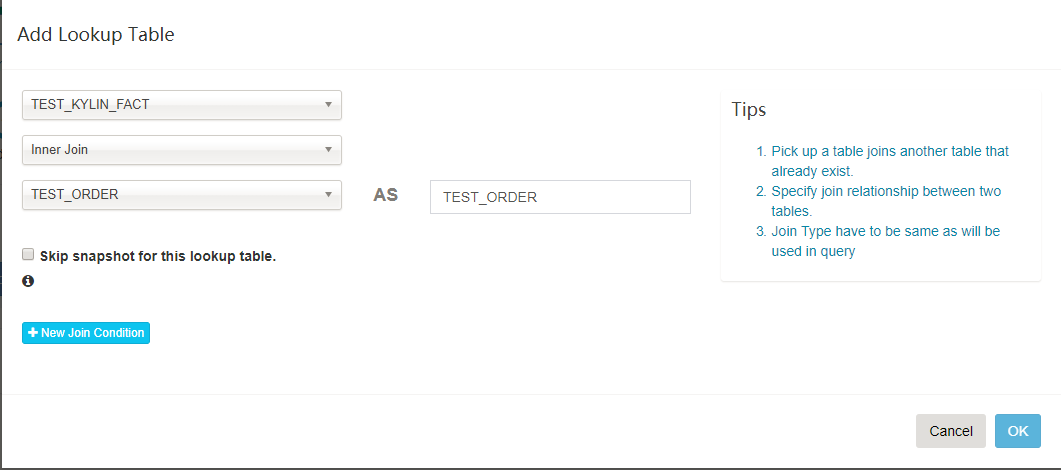
Task: Click the arrow on the TEST_ORDER selector
Action: coord(328,195)
